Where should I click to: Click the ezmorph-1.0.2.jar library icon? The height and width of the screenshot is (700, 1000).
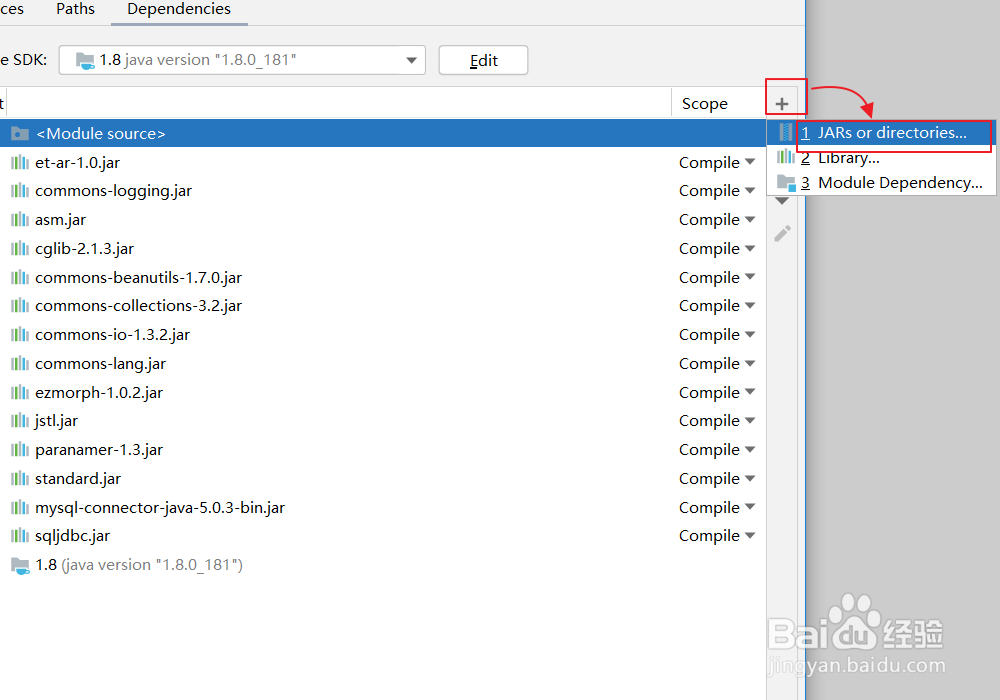pyautogui.click(x=20, y=392)
